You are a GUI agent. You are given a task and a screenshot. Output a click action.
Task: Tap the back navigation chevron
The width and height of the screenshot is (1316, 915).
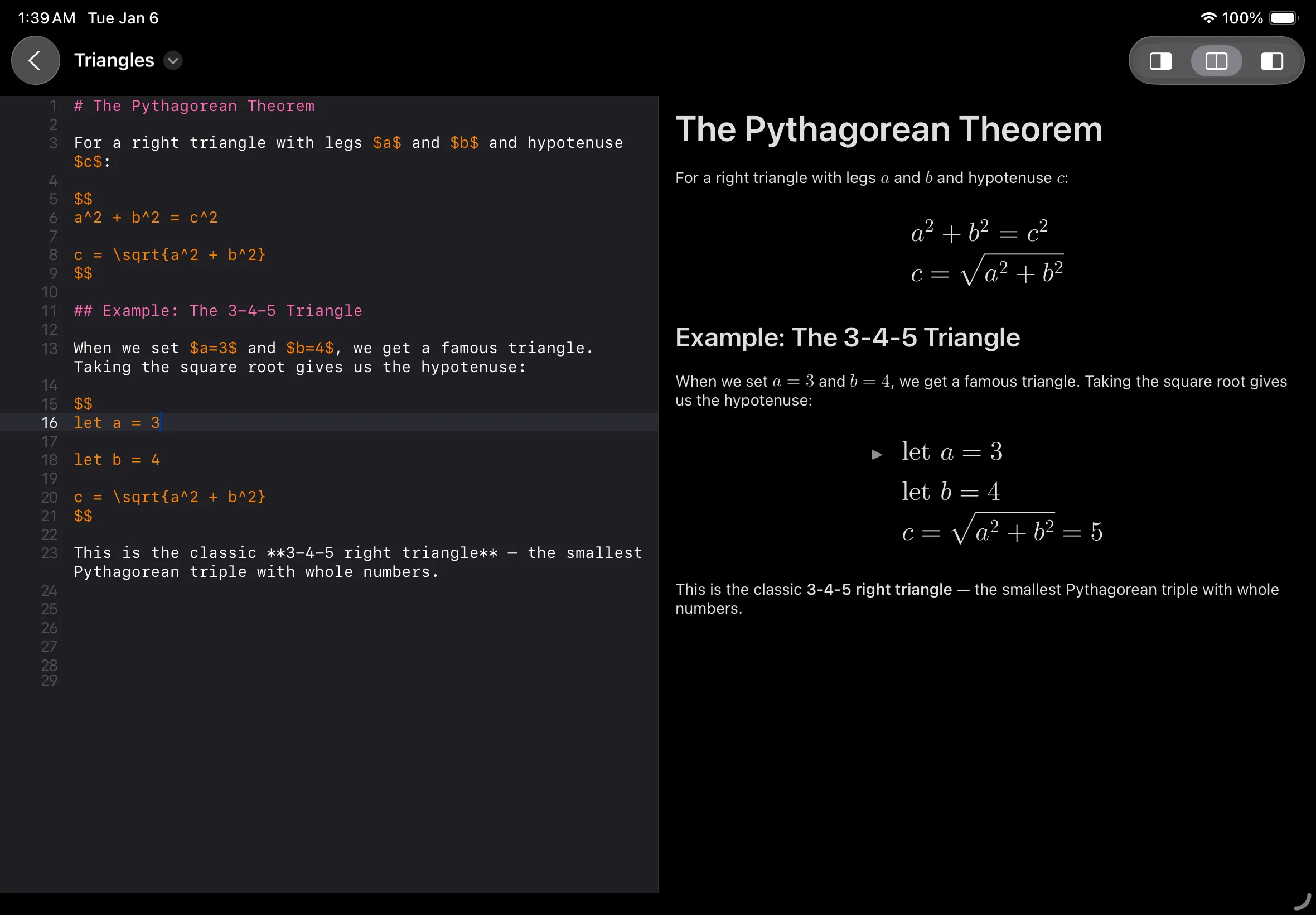35,60
